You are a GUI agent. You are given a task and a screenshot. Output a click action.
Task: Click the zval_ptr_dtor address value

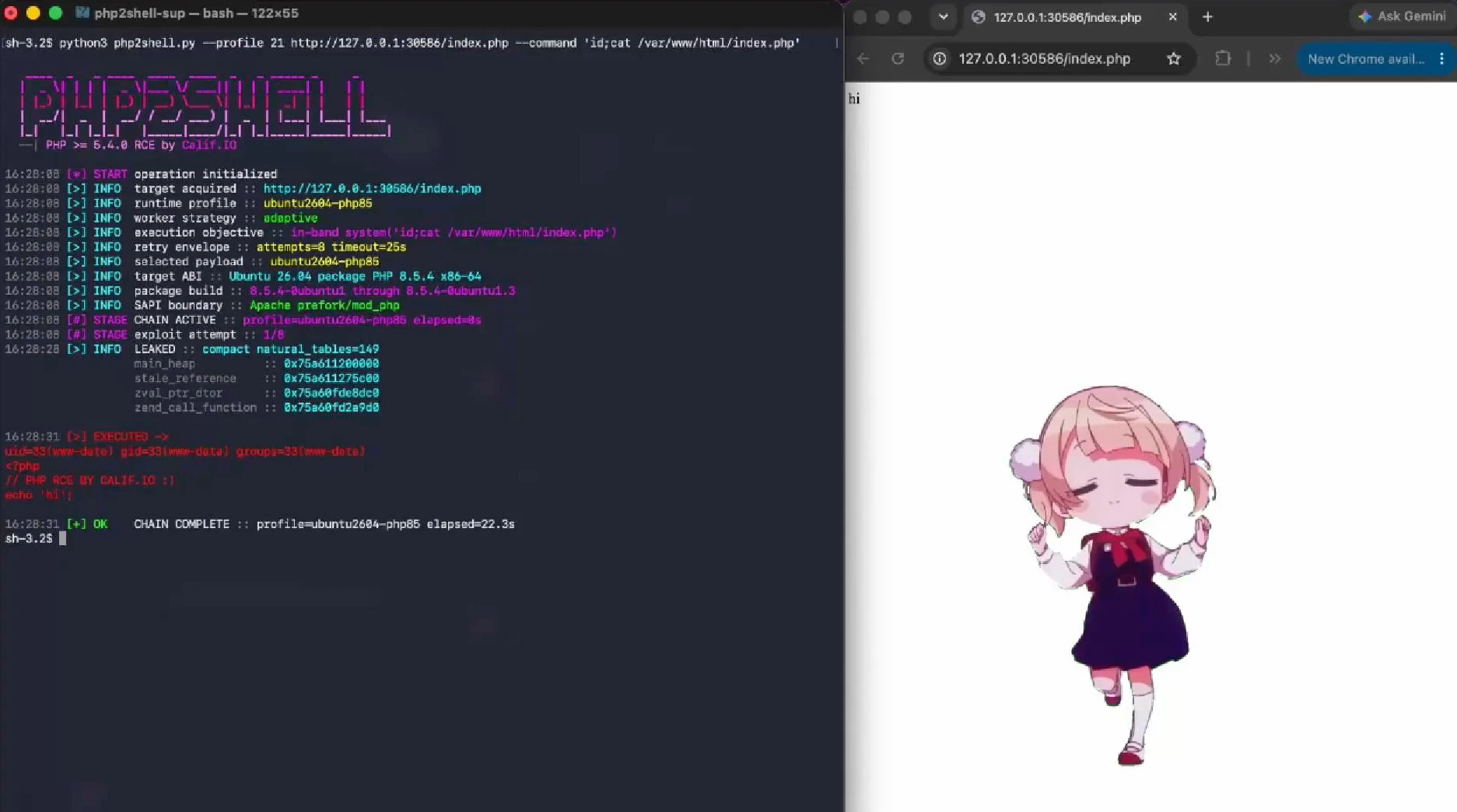coord(331,393)
